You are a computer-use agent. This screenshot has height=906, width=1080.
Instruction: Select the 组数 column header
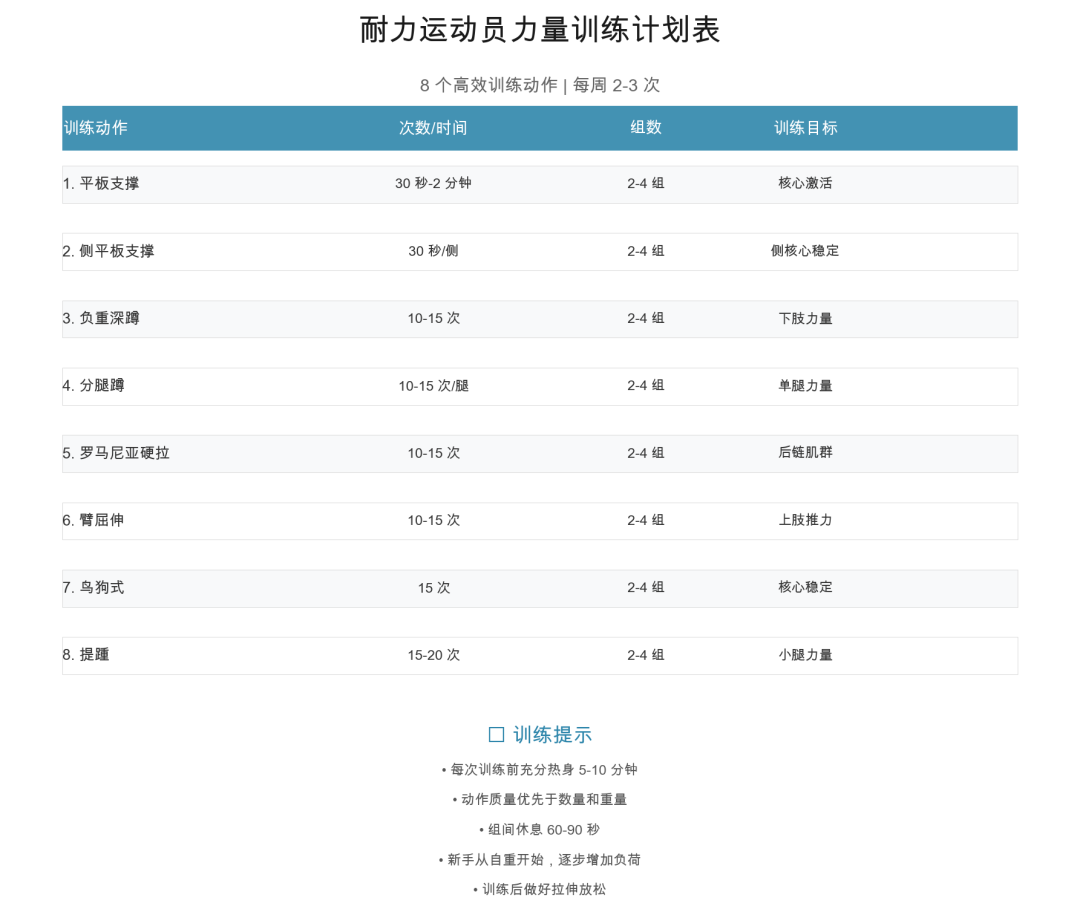pos(646,128)
